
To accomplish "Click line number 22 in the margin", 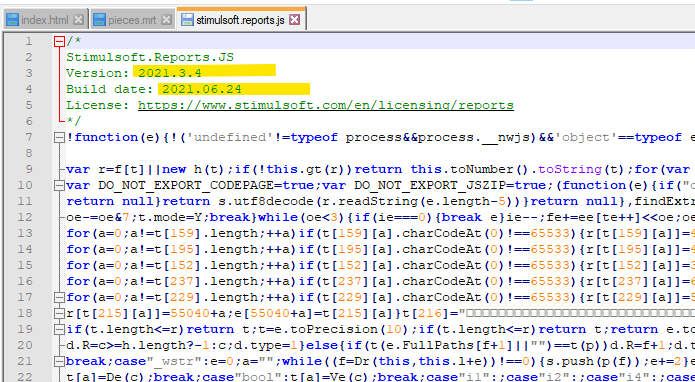I will coord(25,377).
